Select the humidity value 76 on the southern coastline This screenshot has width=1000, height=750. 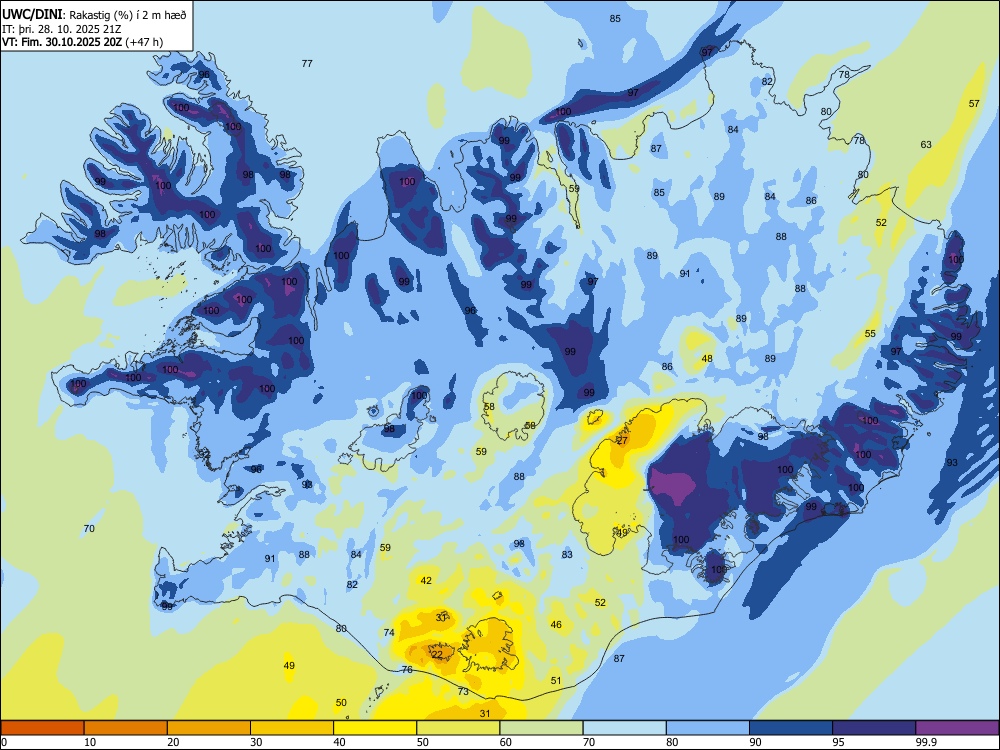click(408, 670)
